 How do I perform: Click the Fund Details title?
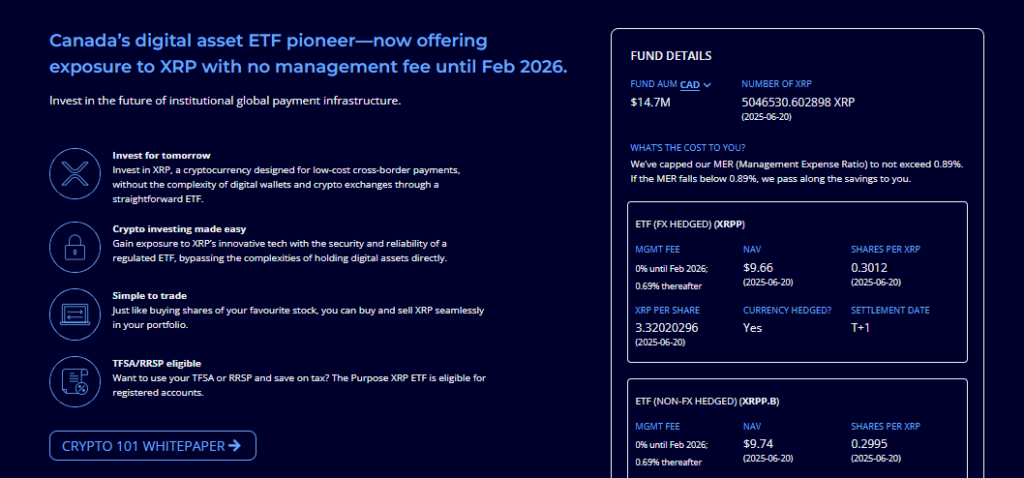(x=671, y=56)
